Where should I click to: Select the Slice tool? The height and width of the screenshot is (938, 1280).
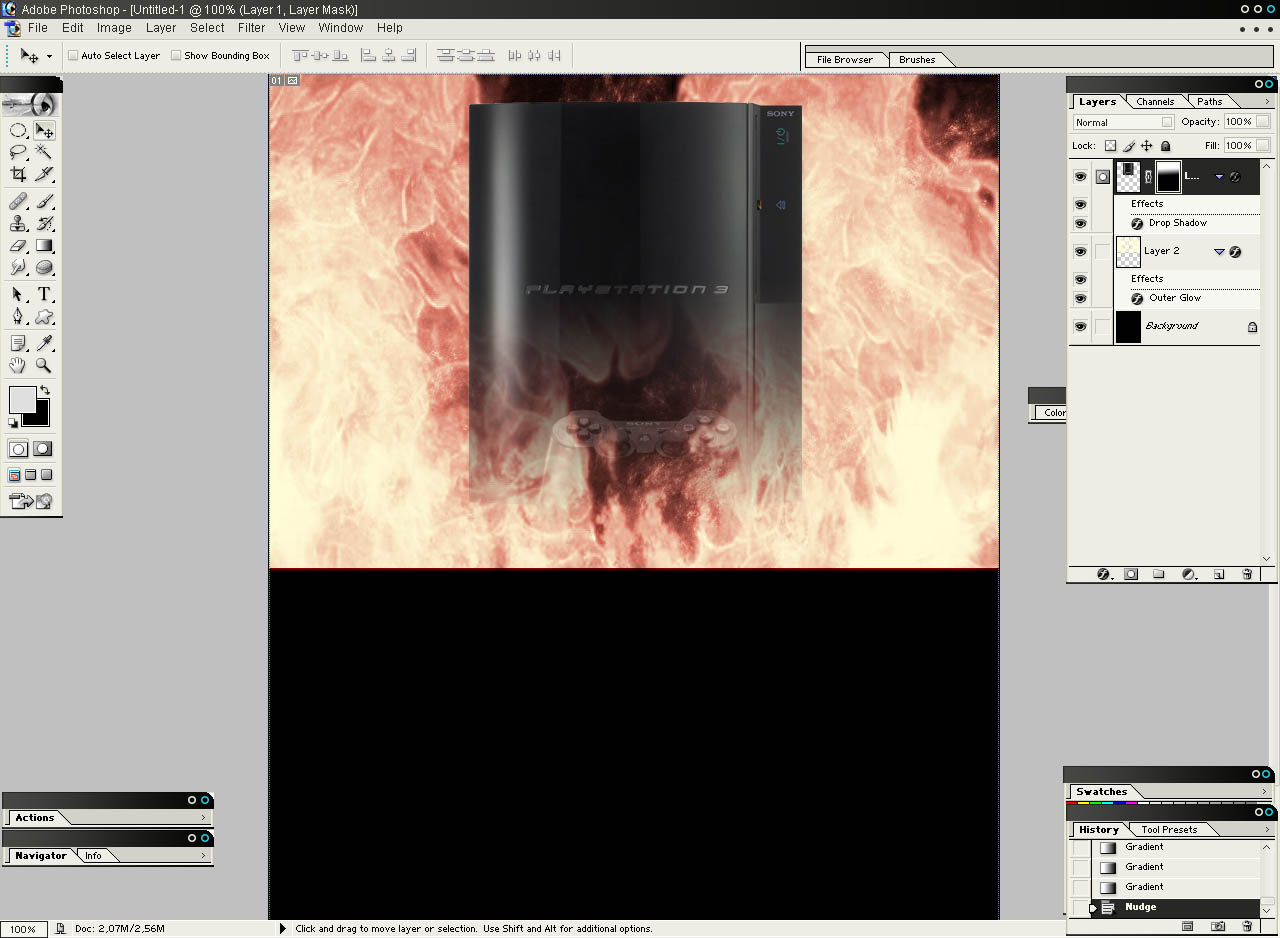tap(44, 174)
